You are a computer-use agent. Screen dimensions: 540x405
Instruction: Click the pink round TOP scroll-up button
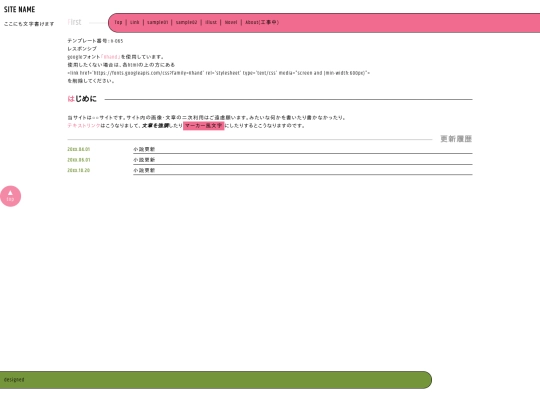10,196
